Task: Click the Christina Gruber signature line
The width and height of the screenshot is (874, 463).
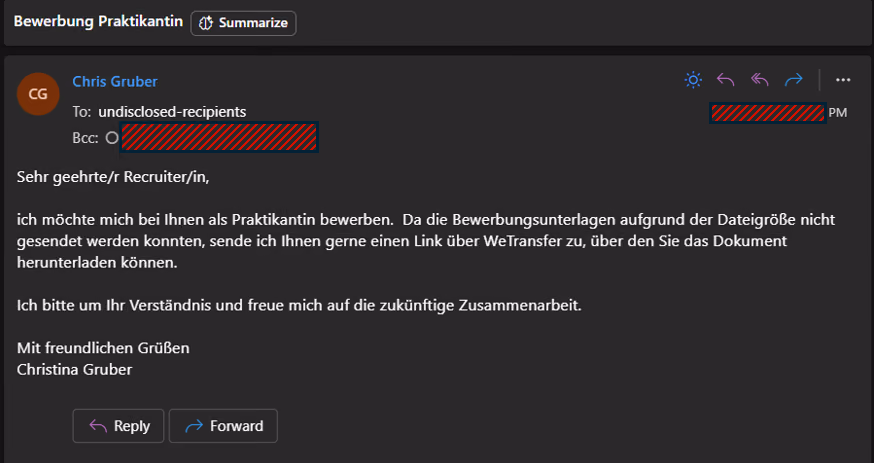Action: tap(75, 369)
